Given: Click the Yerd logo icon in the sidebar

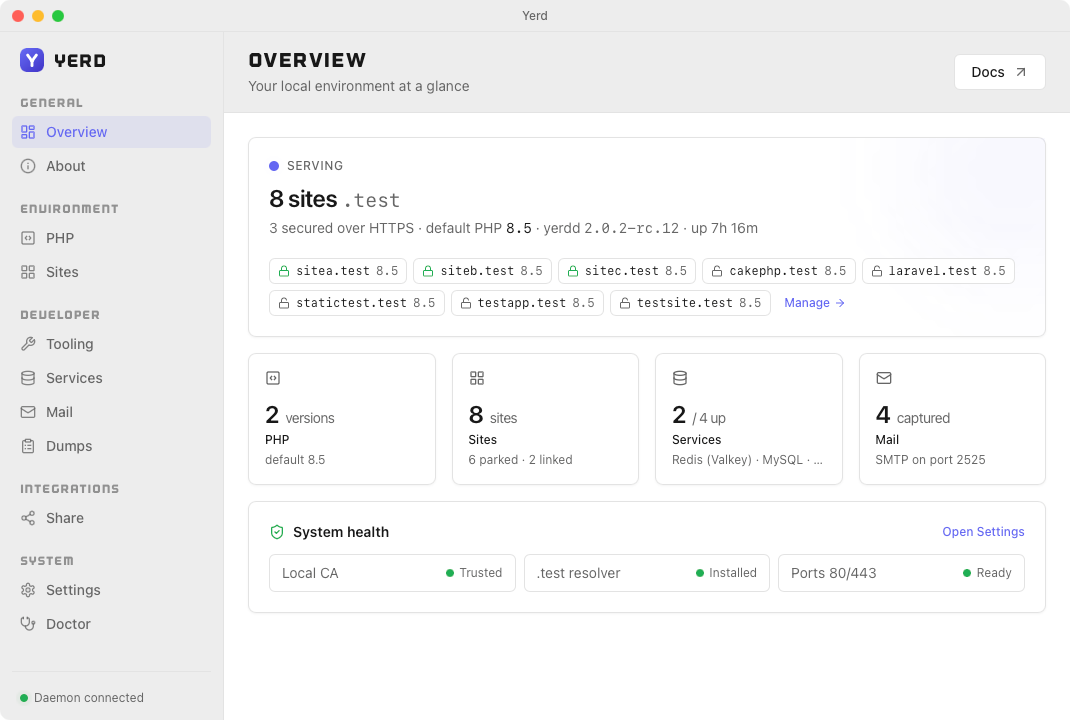Looking at the screenshot, I should pos(32,60).
